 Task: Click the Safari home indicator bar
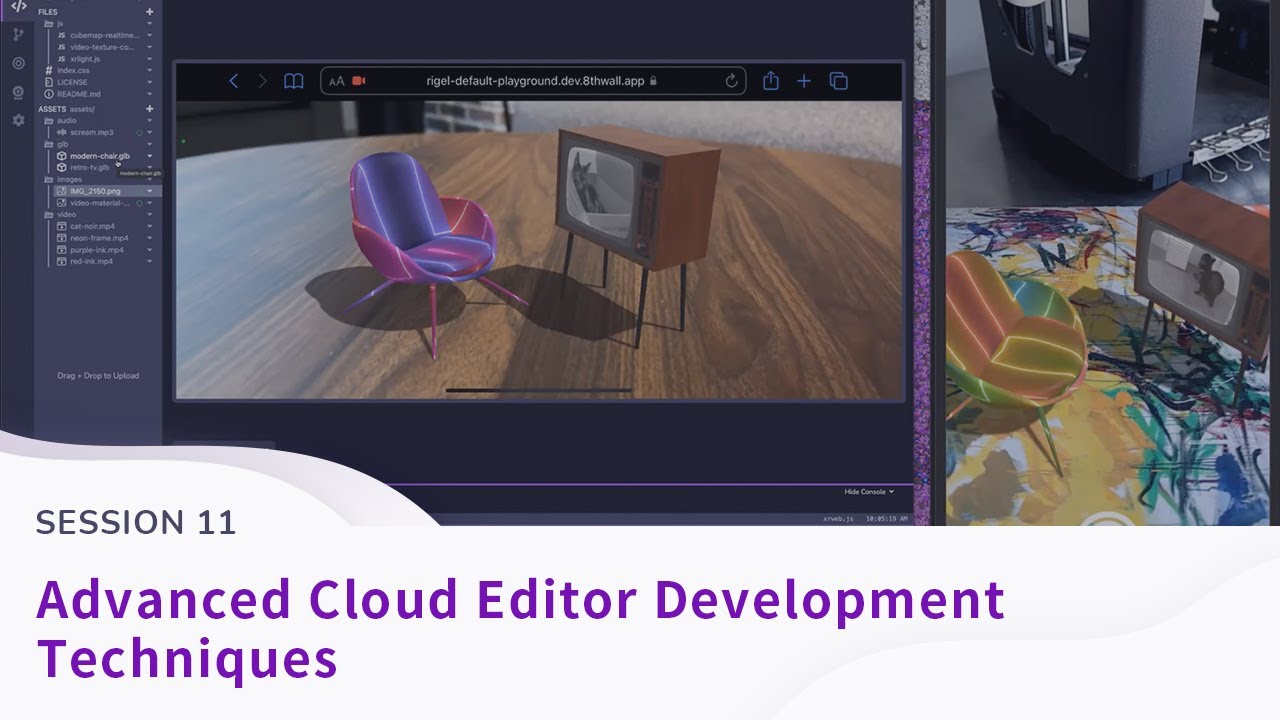tap(539, 390)
